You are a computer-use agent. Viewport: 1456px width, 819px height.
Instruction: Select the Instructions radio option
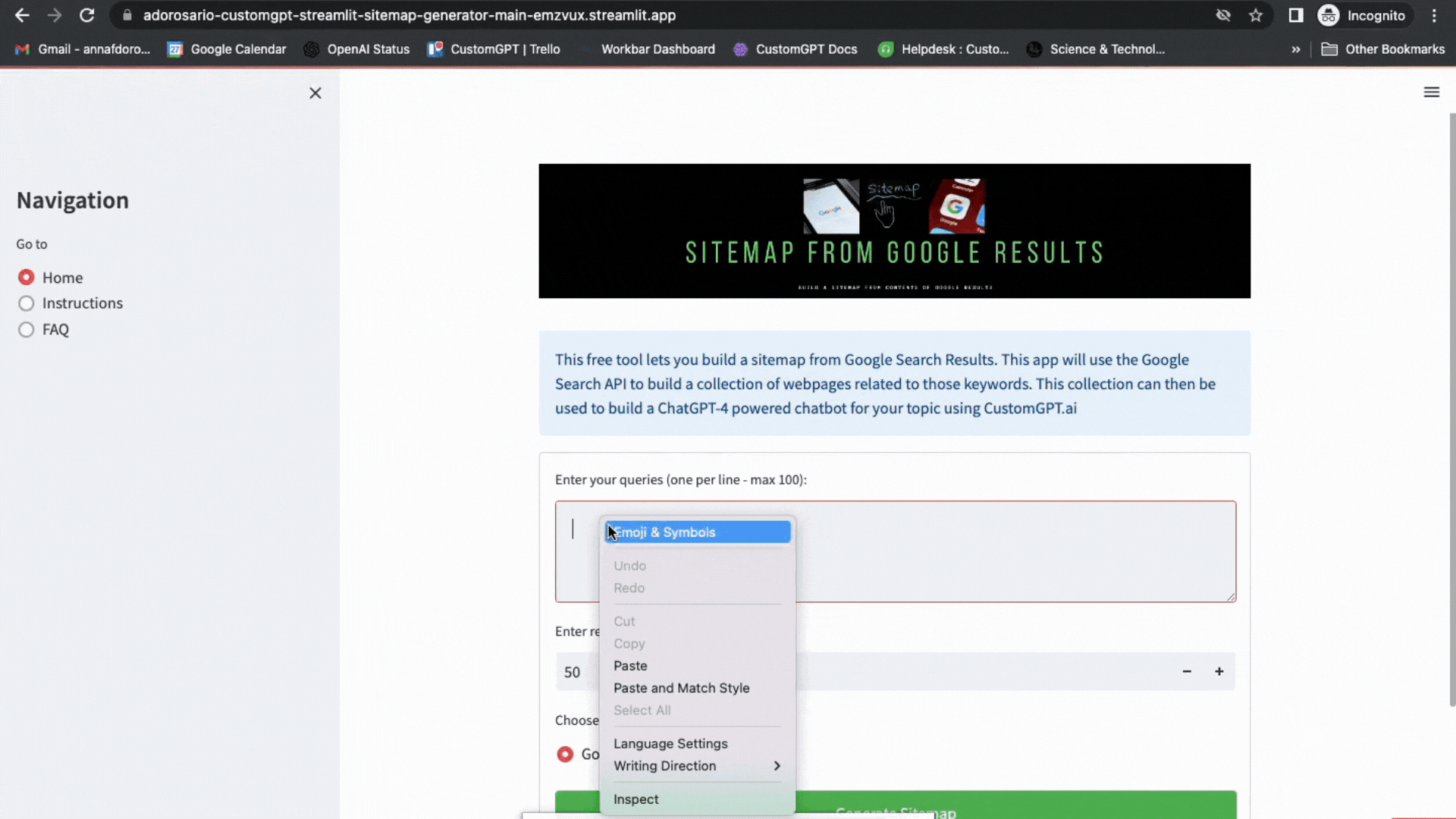click(27, 303)
